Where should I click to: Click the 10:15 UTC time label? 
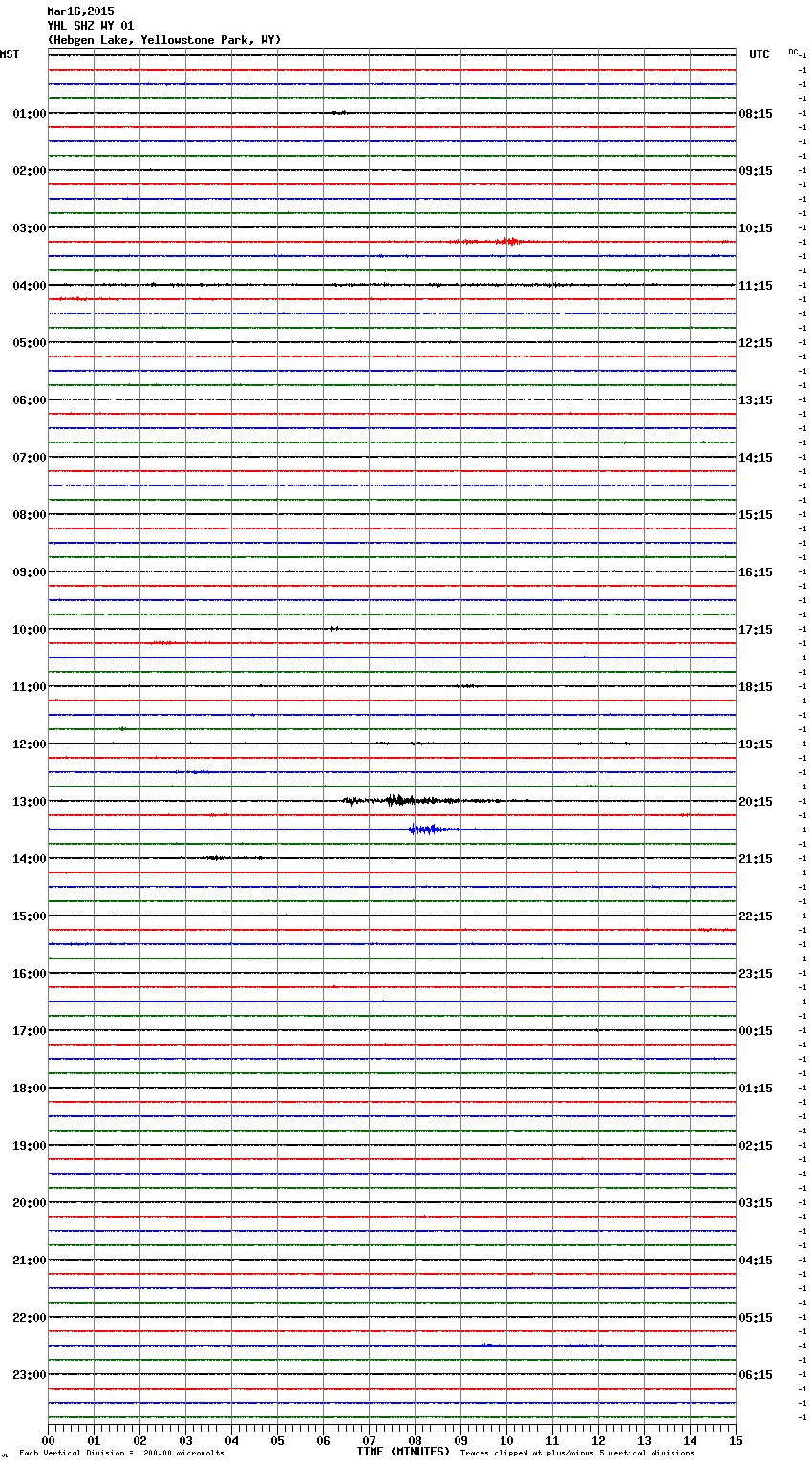point(756,228)
